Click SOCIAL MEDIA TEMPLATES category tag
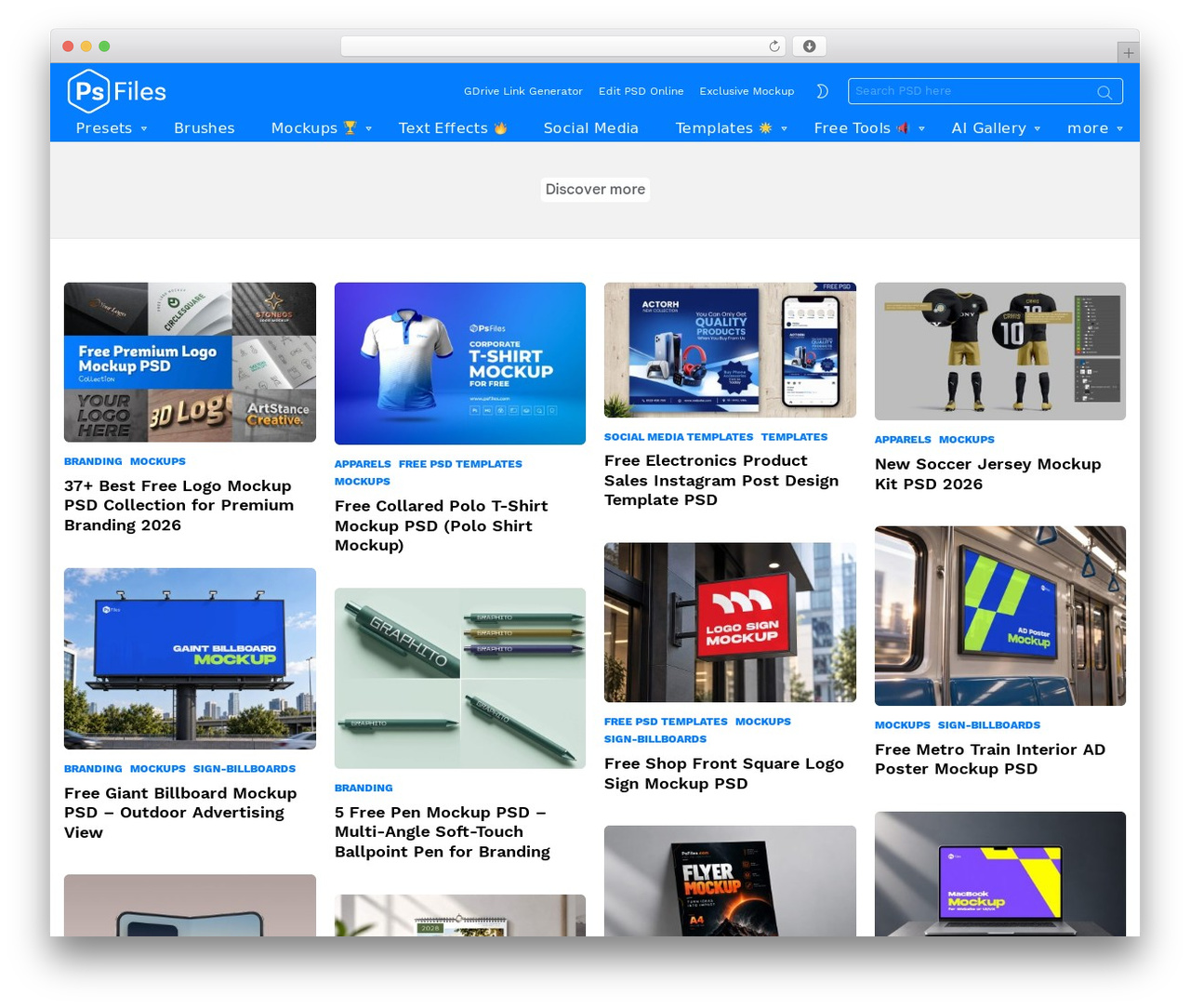Viewport: 1190px width, 1008px height. [x=679, y=437]
